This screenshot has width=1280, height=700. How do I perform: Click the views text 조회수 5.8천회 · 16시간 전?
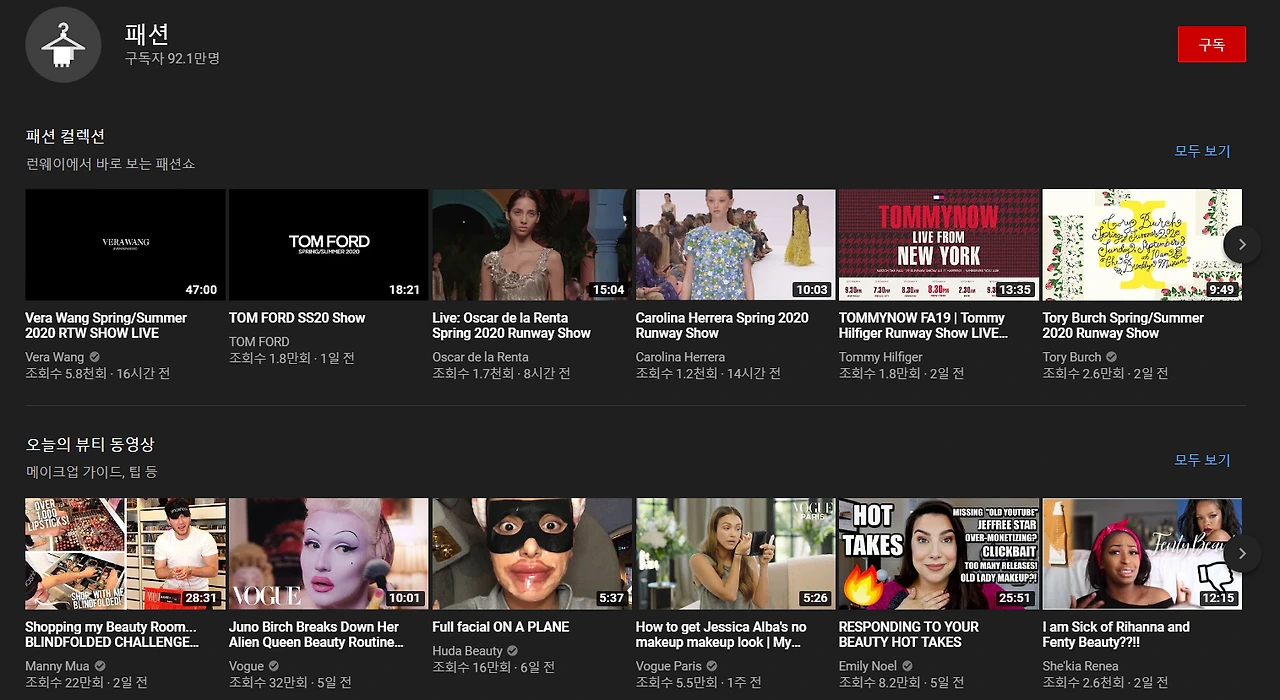pyautogui.click(x=98, y=373)
